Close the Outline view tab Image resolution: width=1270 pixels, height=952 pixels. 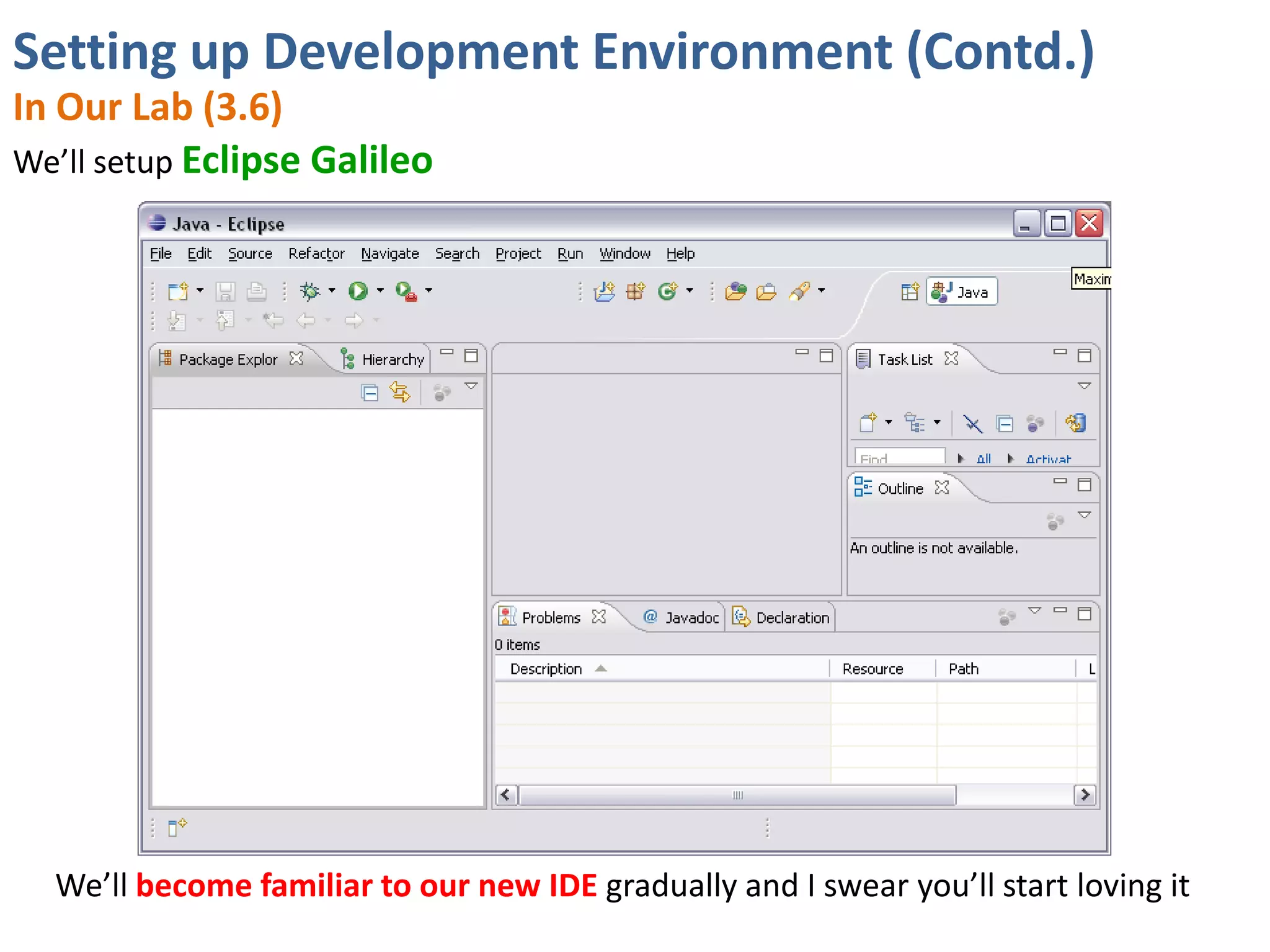tap(942, 488)
